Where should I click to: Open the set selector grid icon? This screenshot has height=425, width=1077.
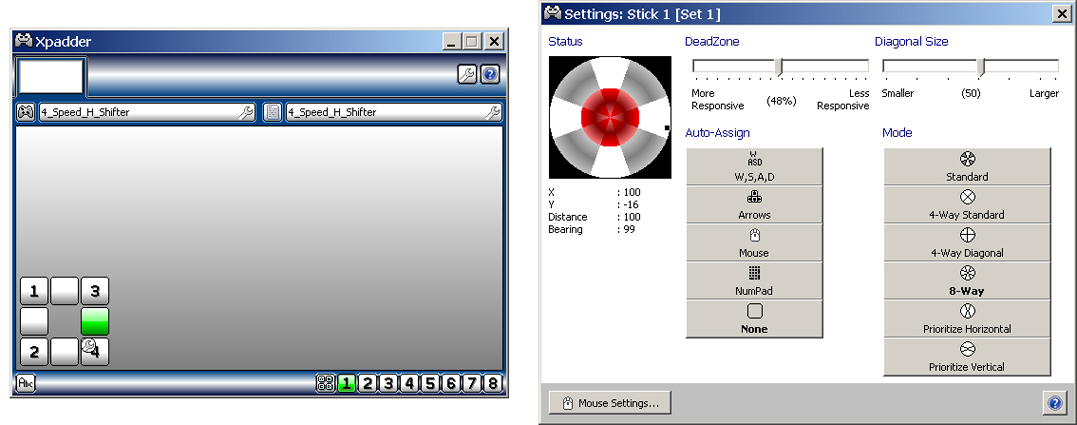point(325,384)
